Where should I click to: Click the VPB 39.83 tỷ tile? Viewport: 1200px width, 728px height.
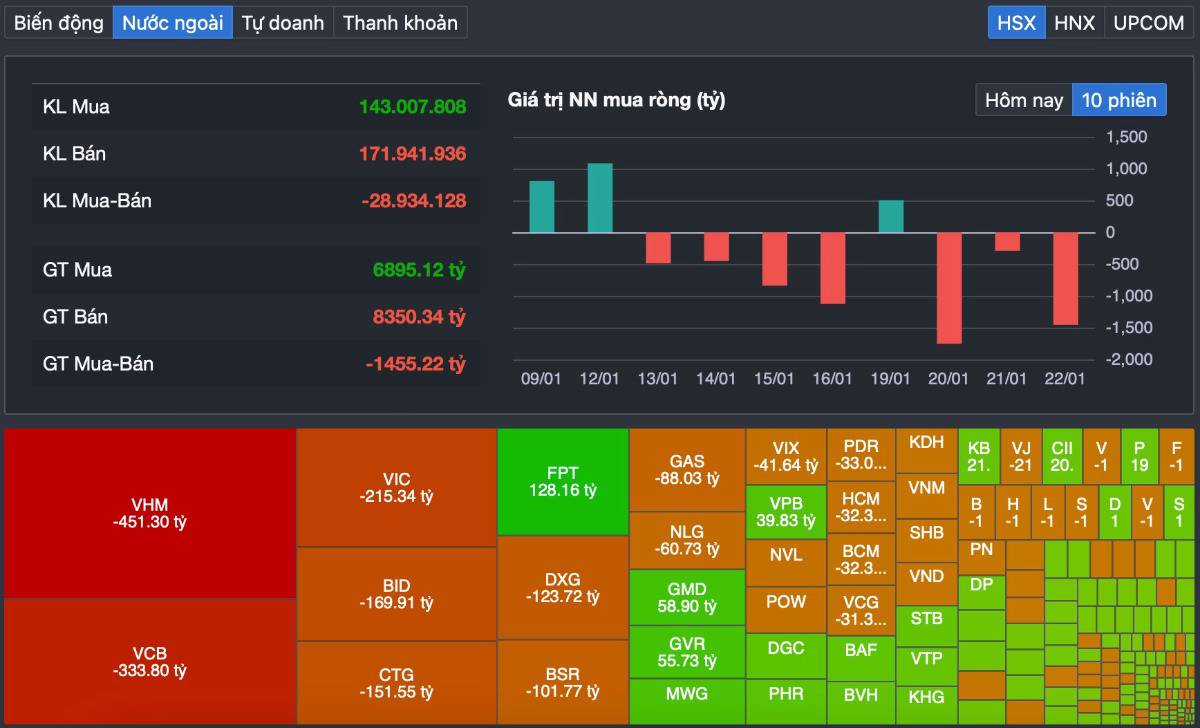click(786, 512)
